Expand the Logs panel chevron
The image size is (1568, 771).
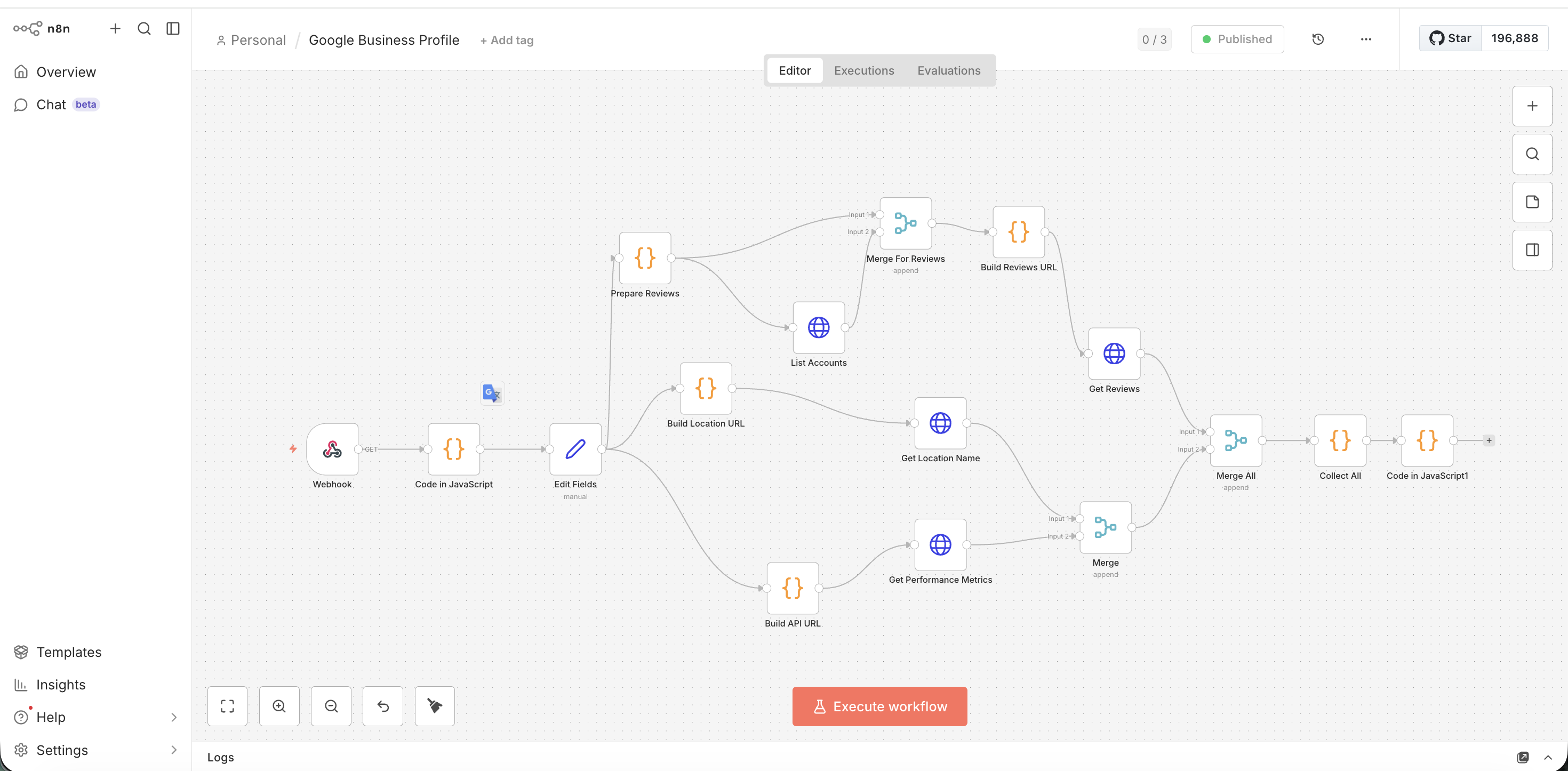coord(1548,757)
